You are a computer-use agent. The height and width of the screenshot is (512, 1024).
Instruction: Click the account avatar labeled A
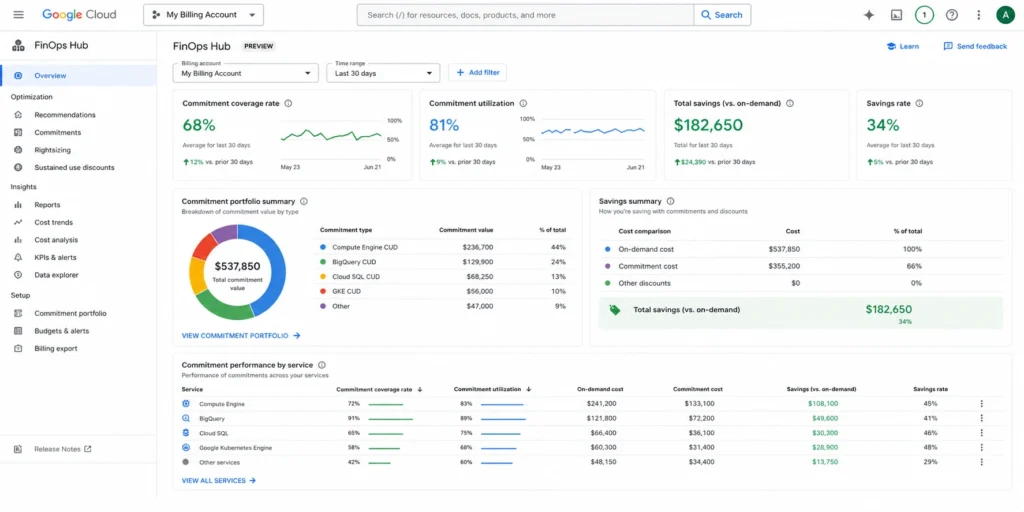coord(1005,15)
